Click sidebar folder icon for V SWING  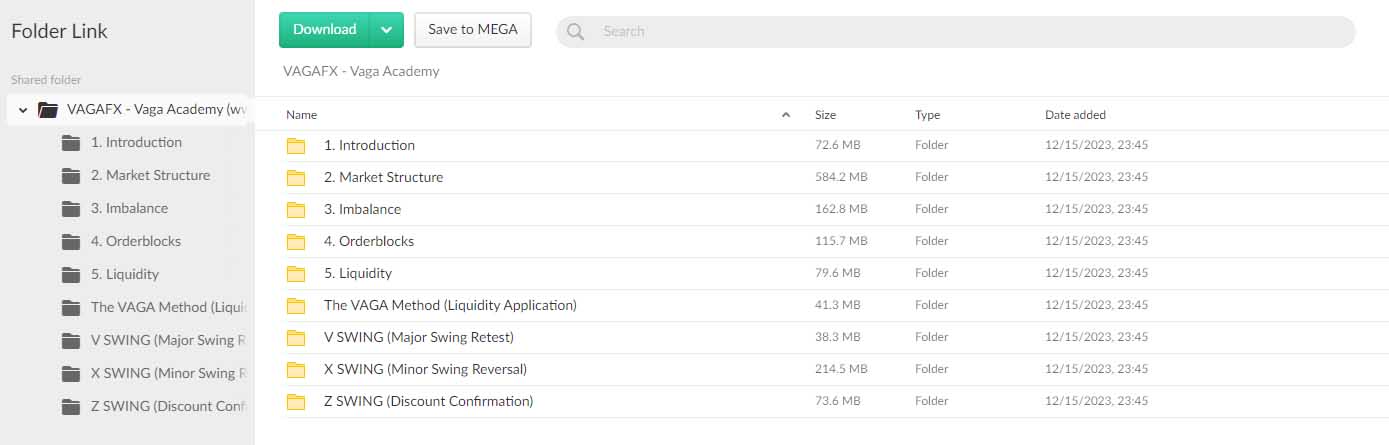[71, 341]
